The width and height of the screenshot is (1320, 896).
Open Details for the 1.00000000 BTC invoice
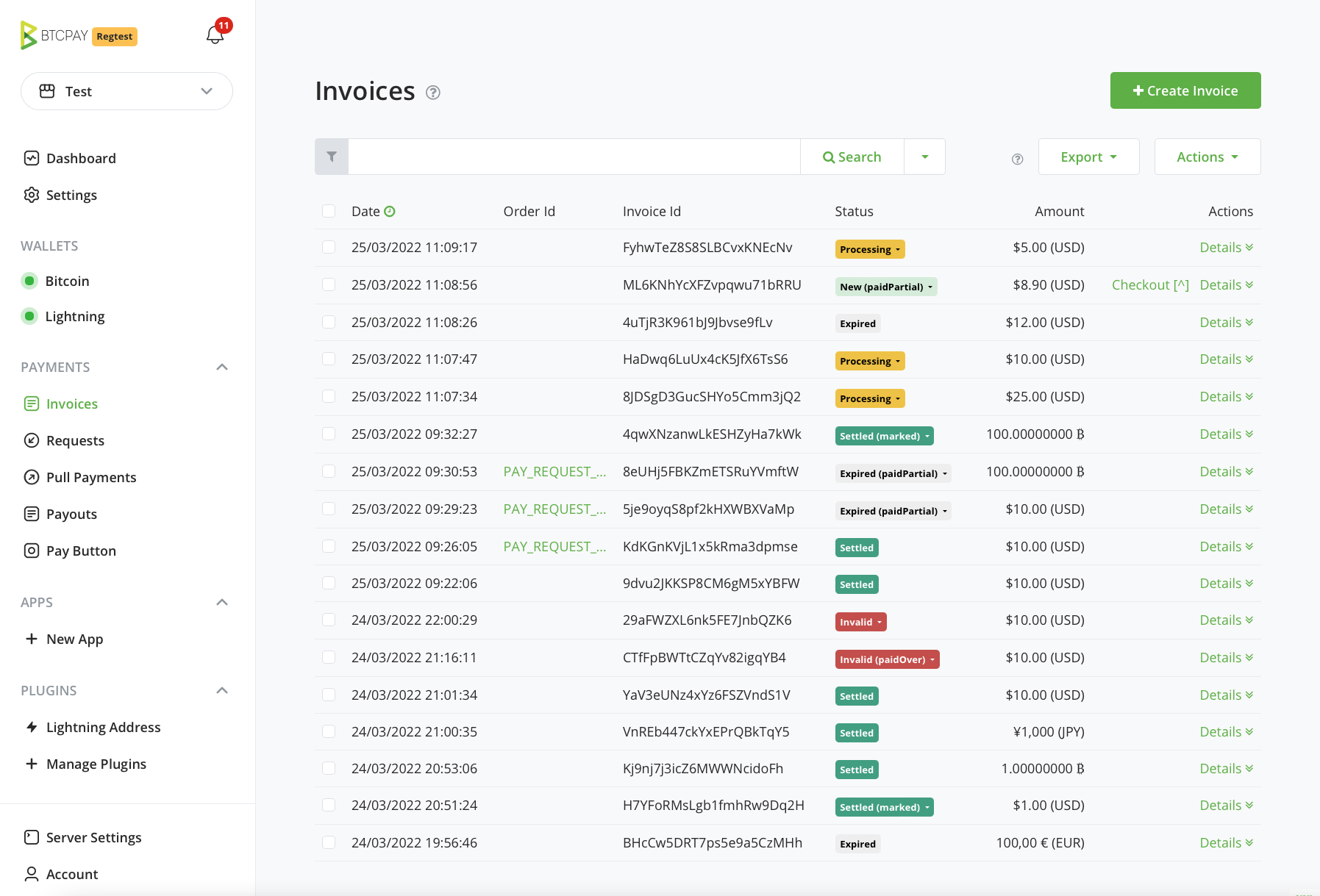coord(1226,768)
